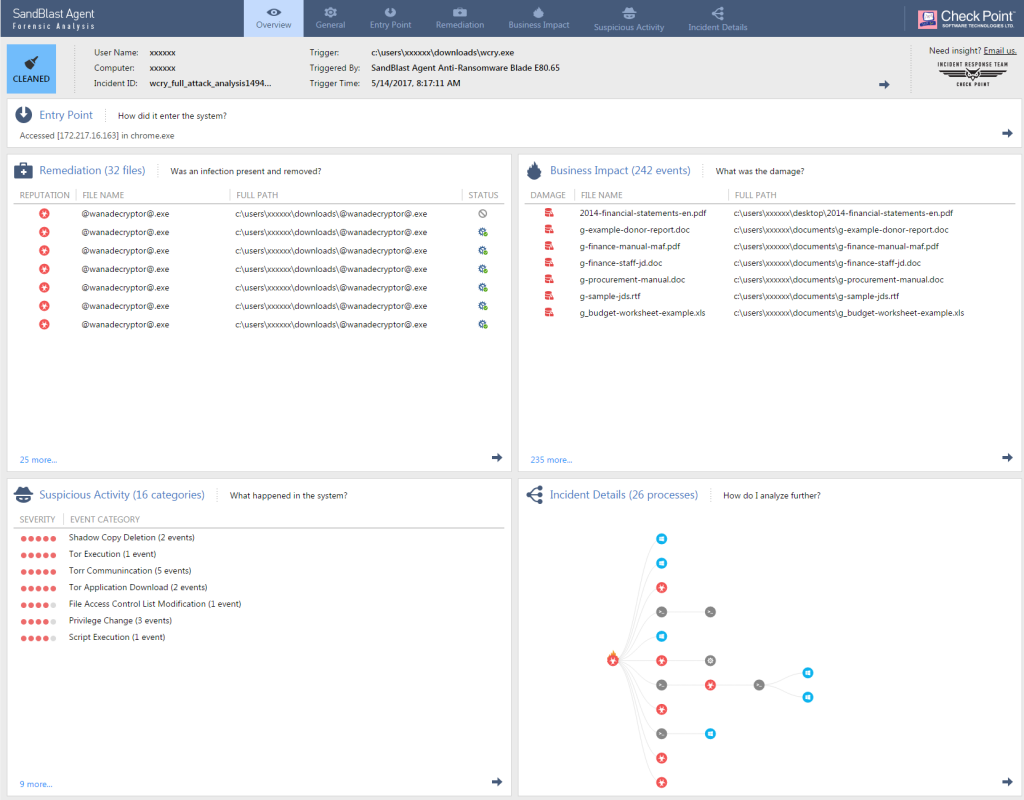Open "Suspicious Activity (16 categories)" heading link
1024x800 pixels.
(x=121, y=495)
